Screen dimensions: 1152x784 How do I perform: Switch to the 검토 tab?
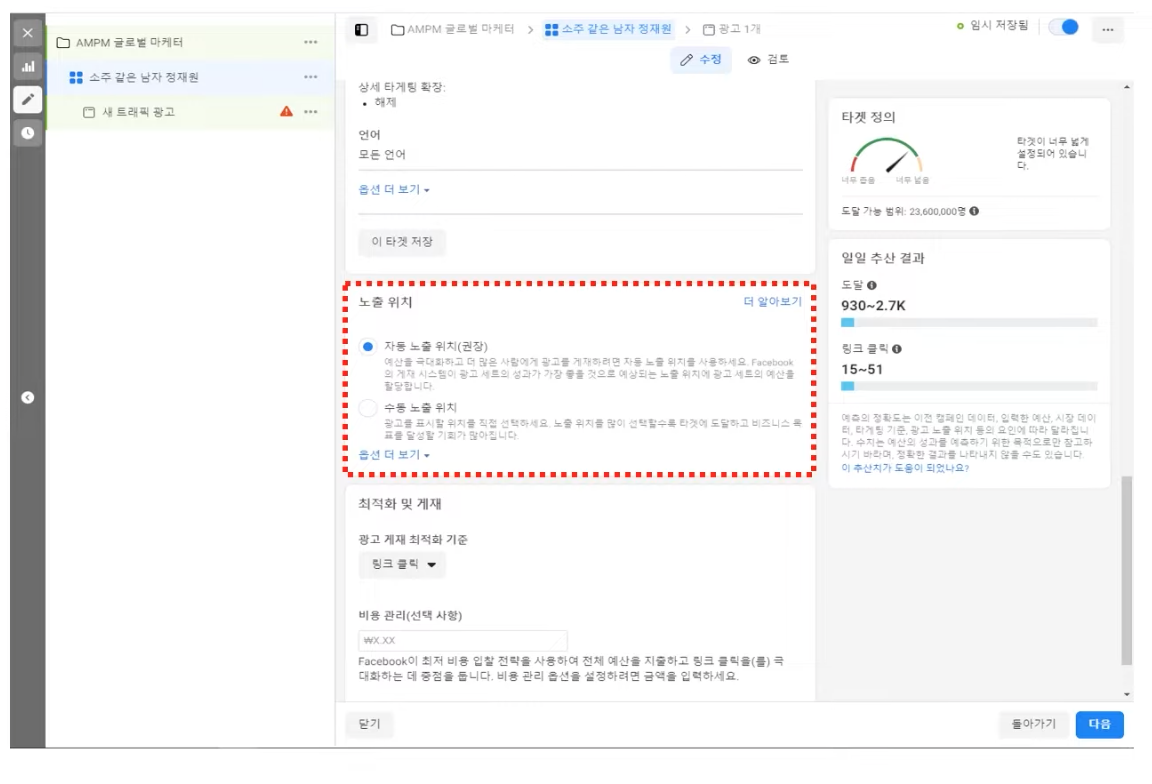pos(768,60)
